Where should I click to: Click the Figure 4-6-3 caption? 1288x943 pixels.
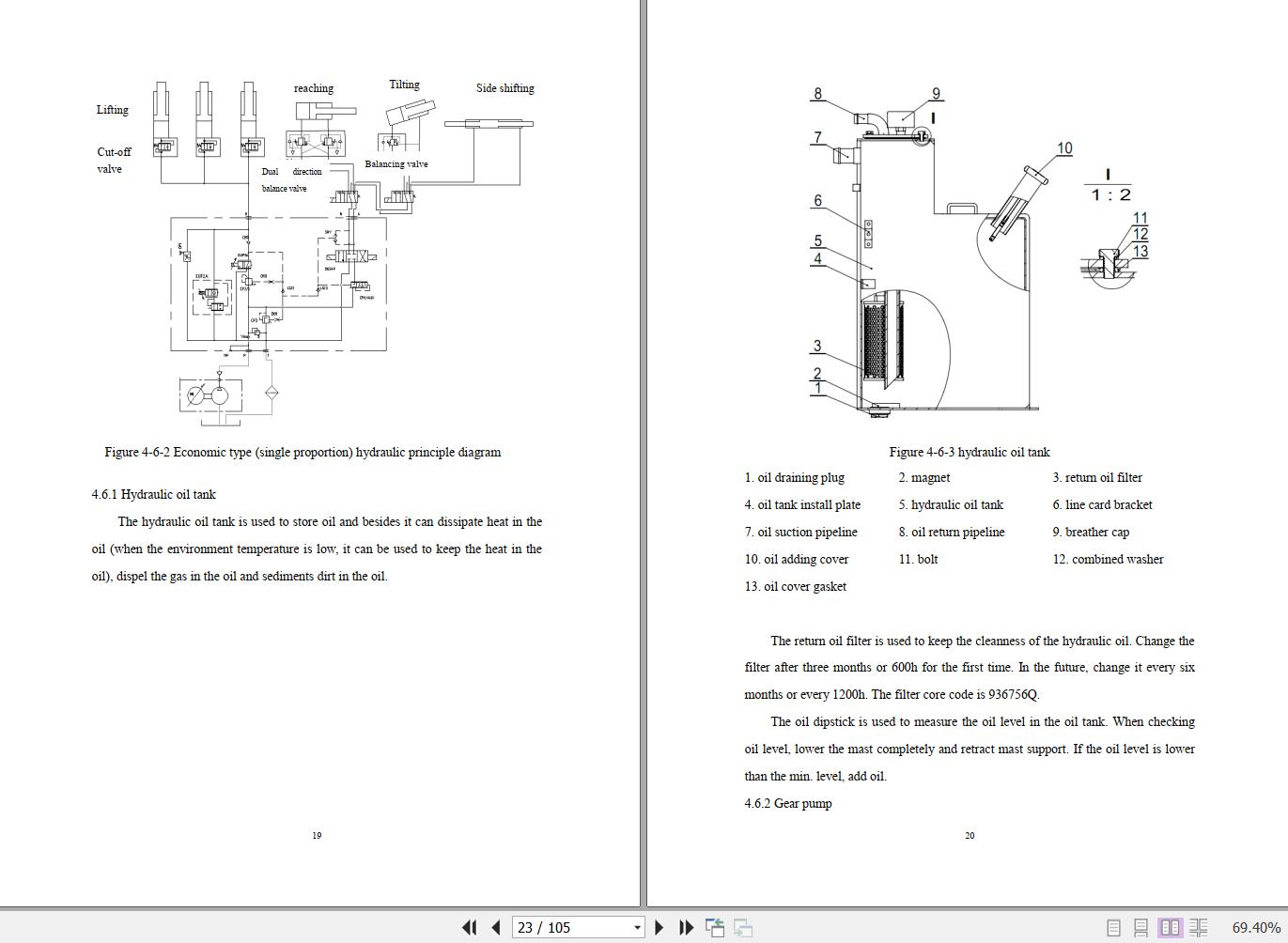[969, 452]
